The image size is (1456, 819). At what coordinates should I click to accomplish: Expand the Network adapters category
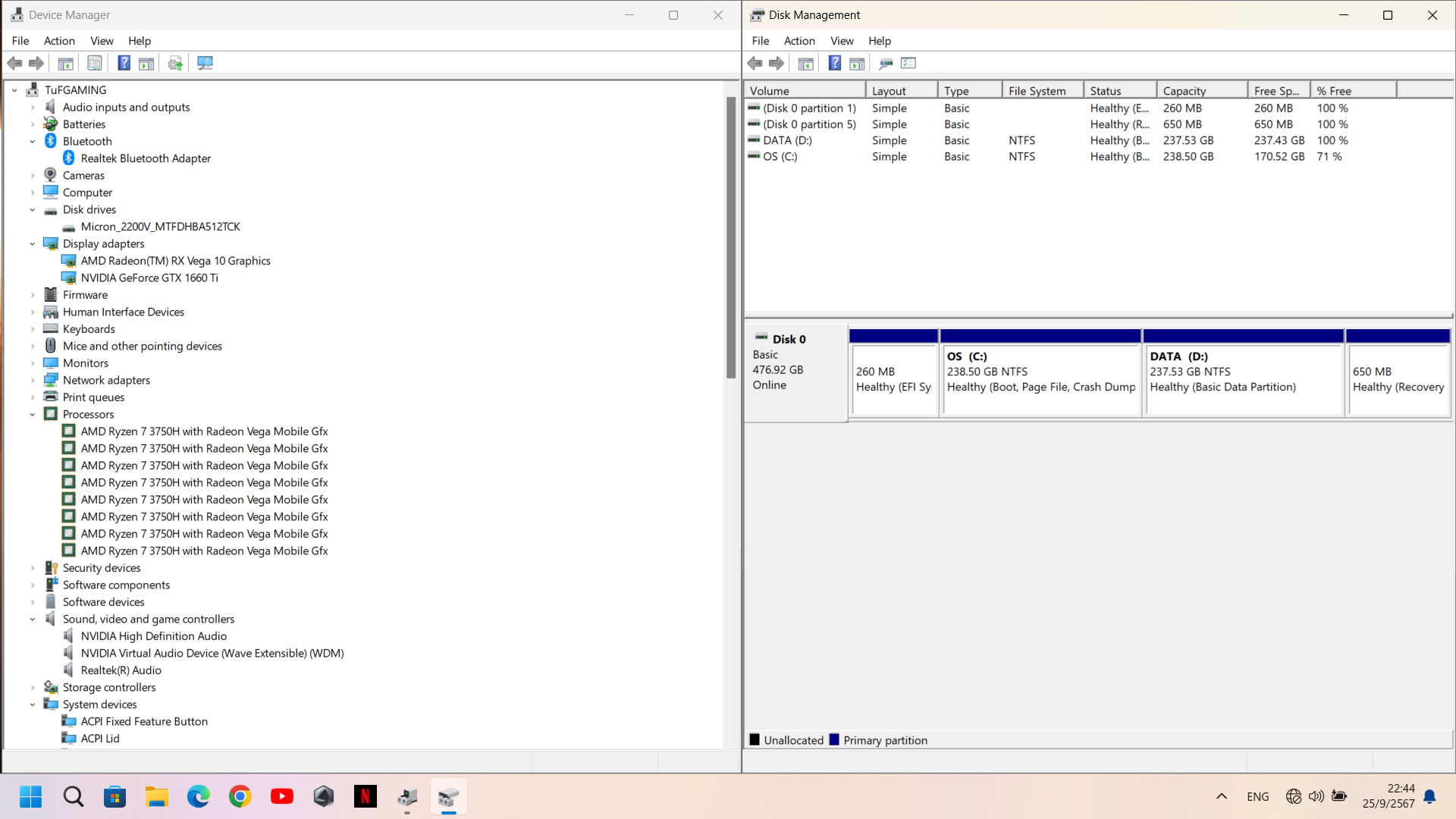(33, 380)
